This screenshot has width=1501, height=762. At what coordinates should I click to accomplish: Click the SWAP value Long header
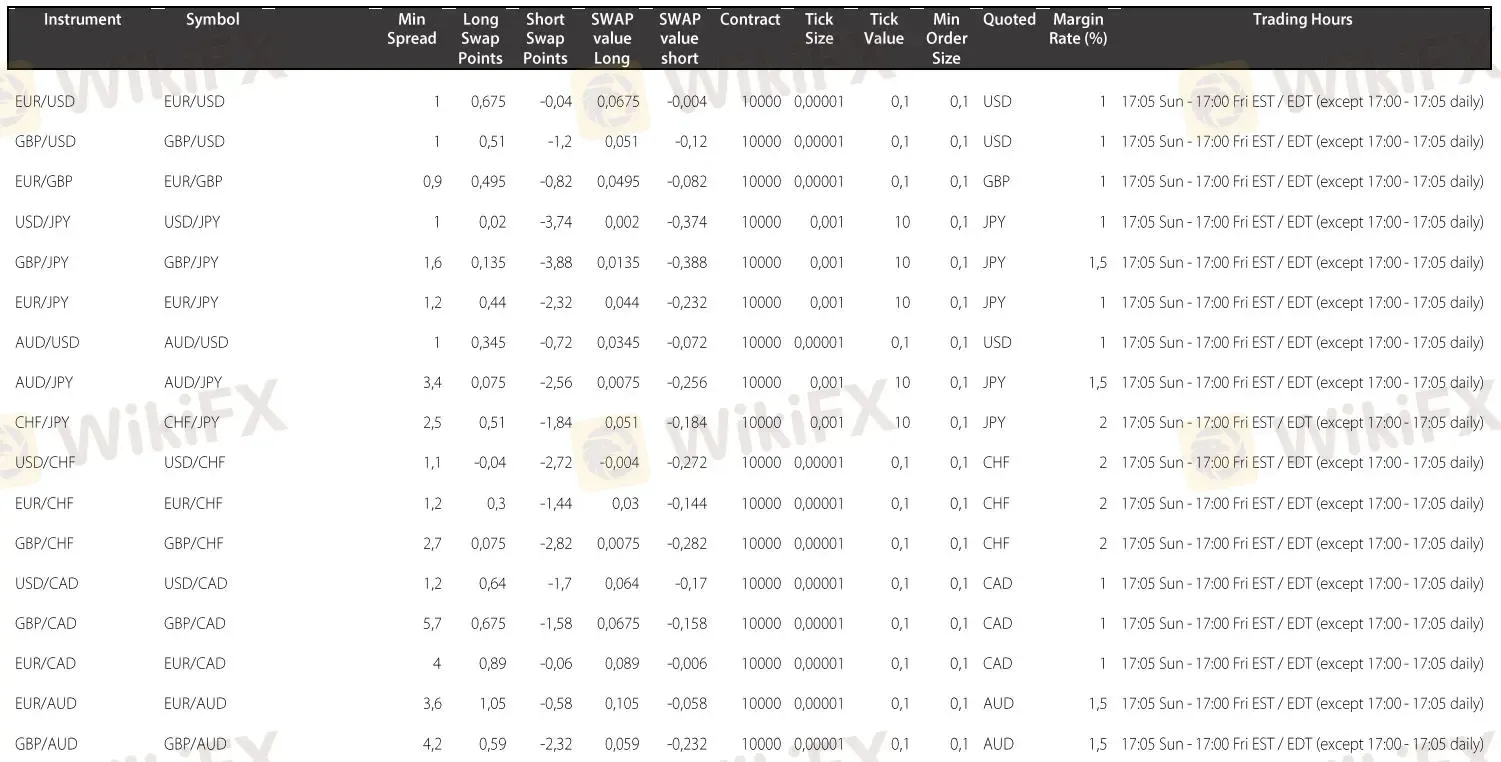pyautogui.click(x=612, y=38)
